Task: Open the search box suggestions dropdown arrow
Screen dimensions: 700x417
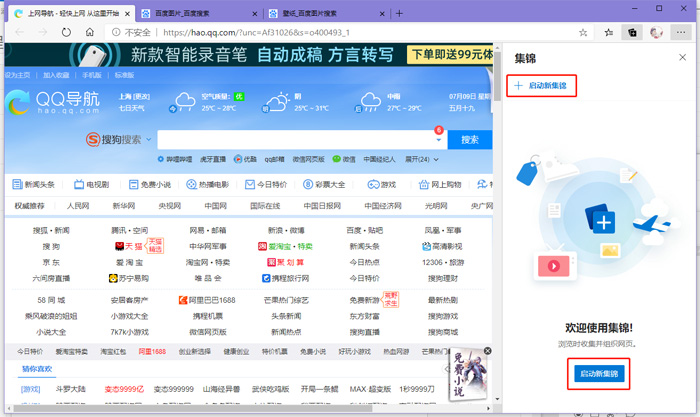Action: pyautogui.click(x=438, y=140)
